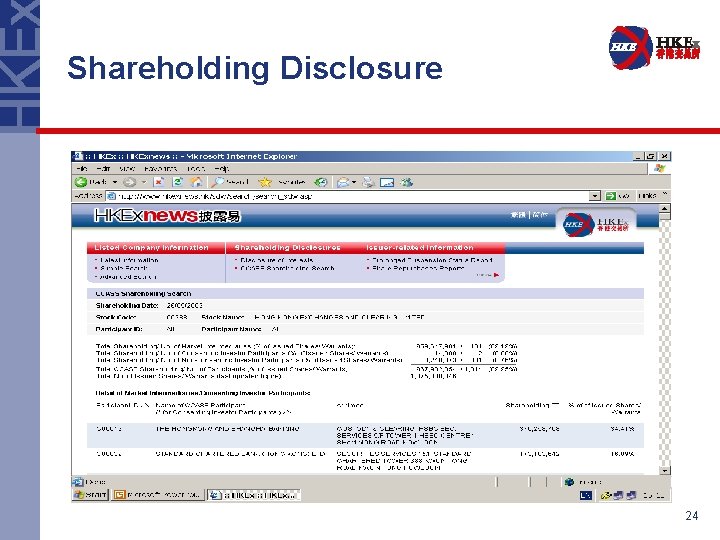Click the History toolbar icon

tap(321, 182)
